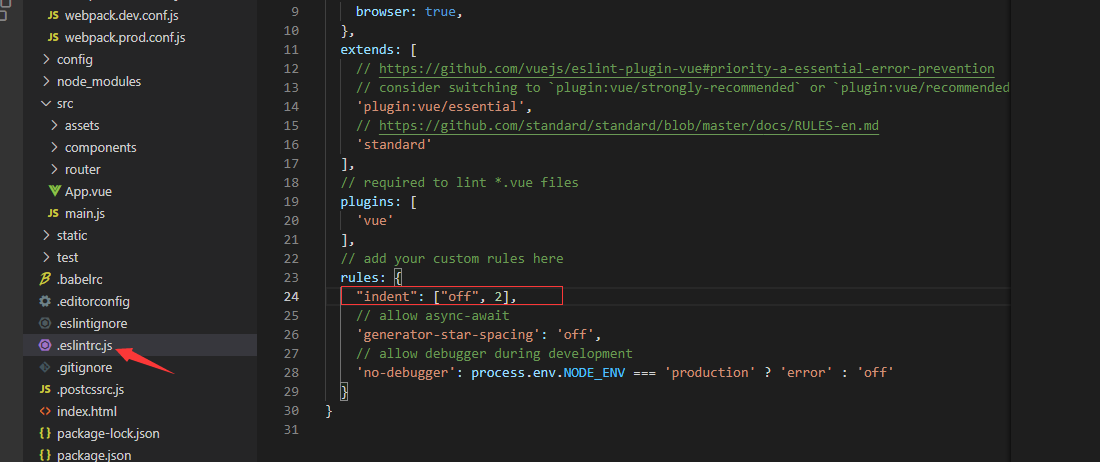
Task: Click 'generator-star-spacing' on line 26
Action: point(448,334)
